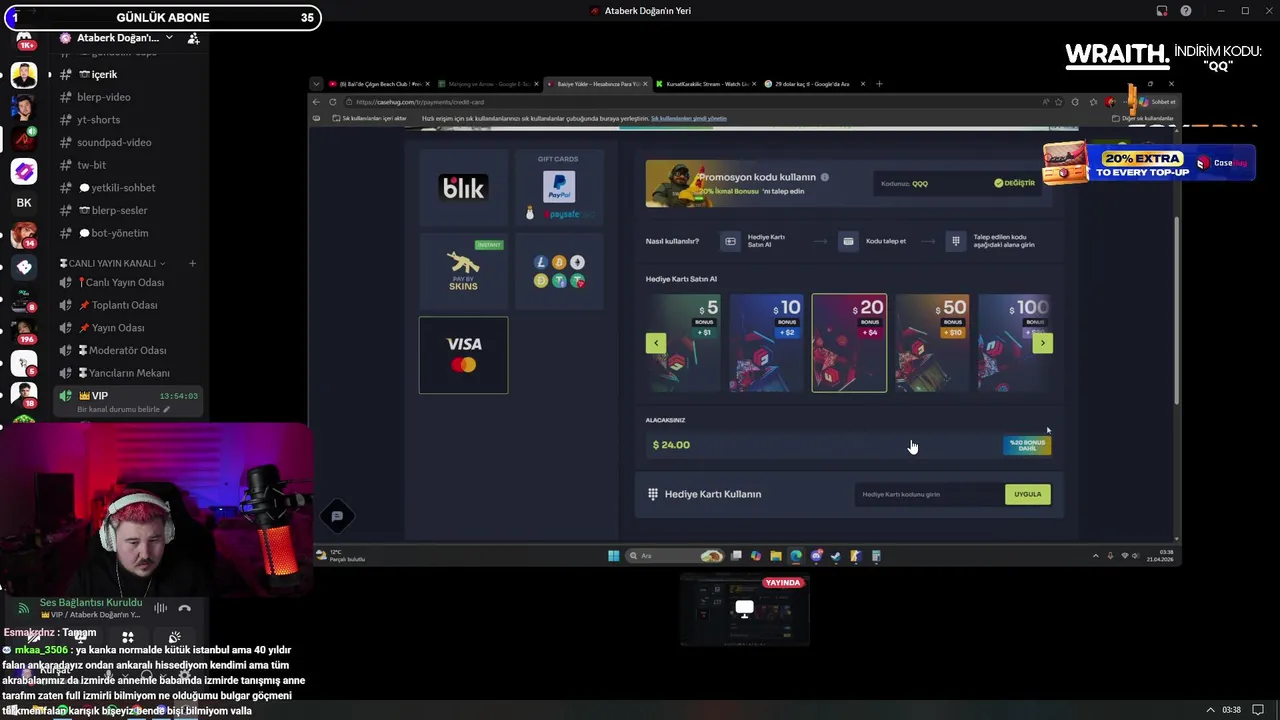The image size is (1280, 720).
Task: Collapse the CANLI YAYIN KANALI category
Action: (x=113, y=263)
